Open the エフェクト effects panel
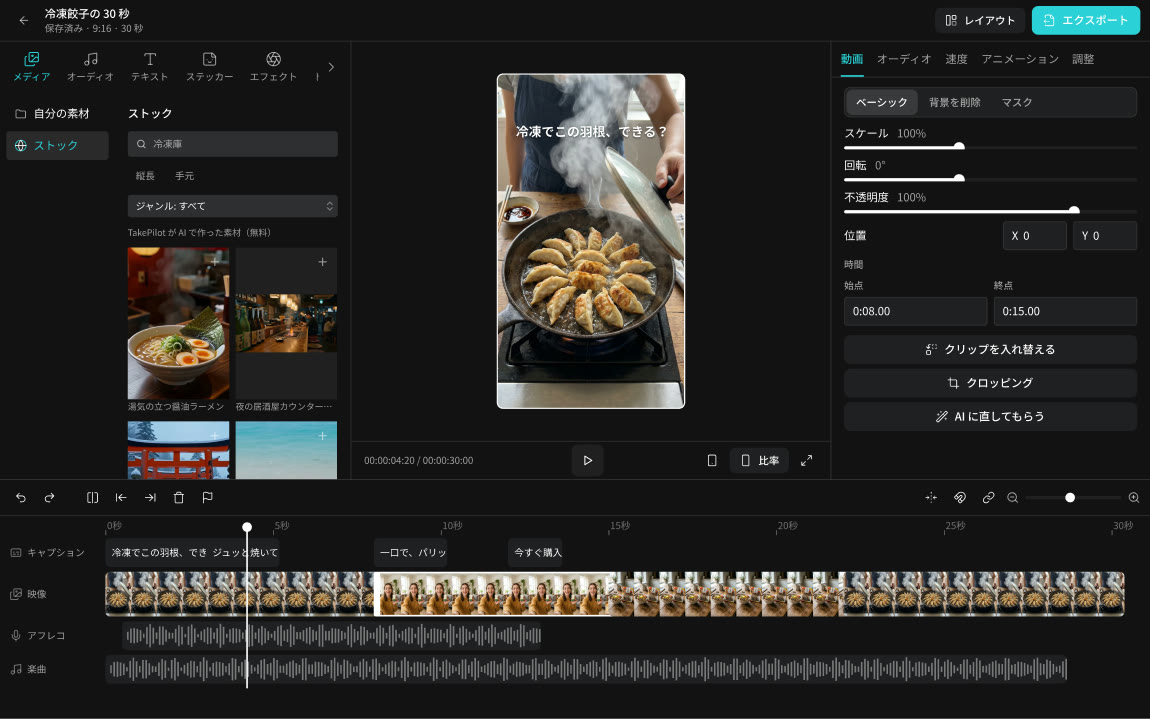This screenshot has height=719, width=1150. coord(274,66)
